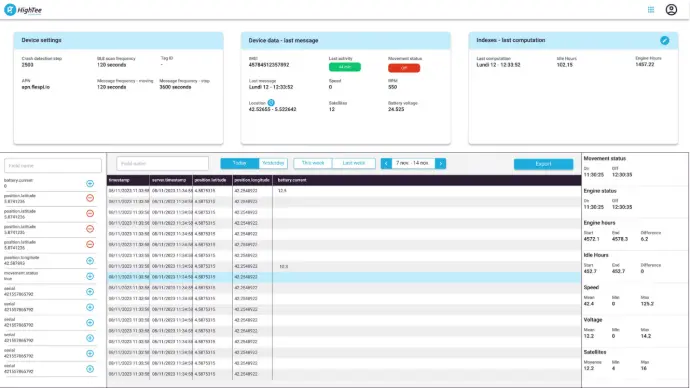Go to next date range arrow

tap(440, 164)
